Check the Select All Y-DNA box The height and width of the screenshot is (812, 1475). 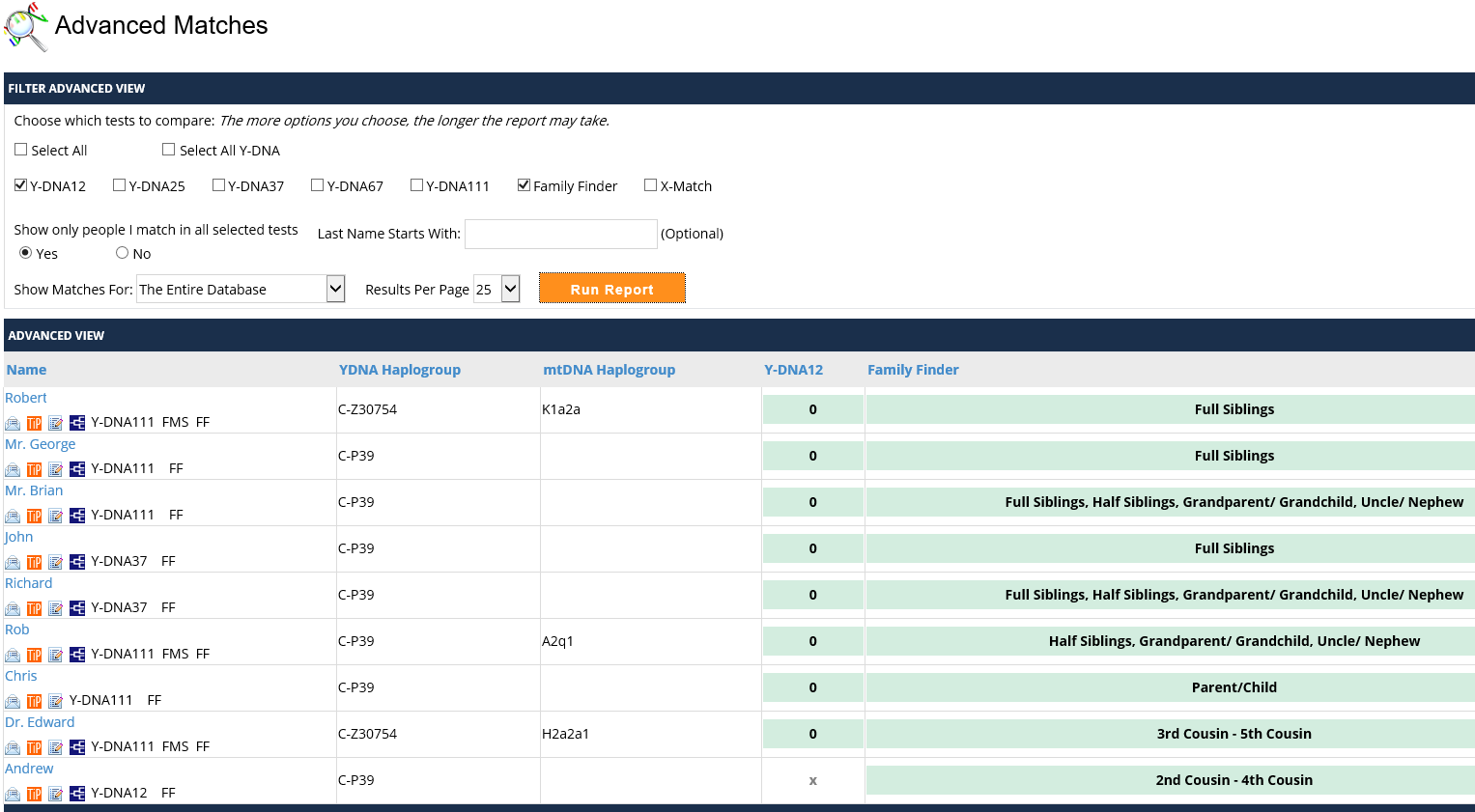pyautogui.click(x=168, y=149)
